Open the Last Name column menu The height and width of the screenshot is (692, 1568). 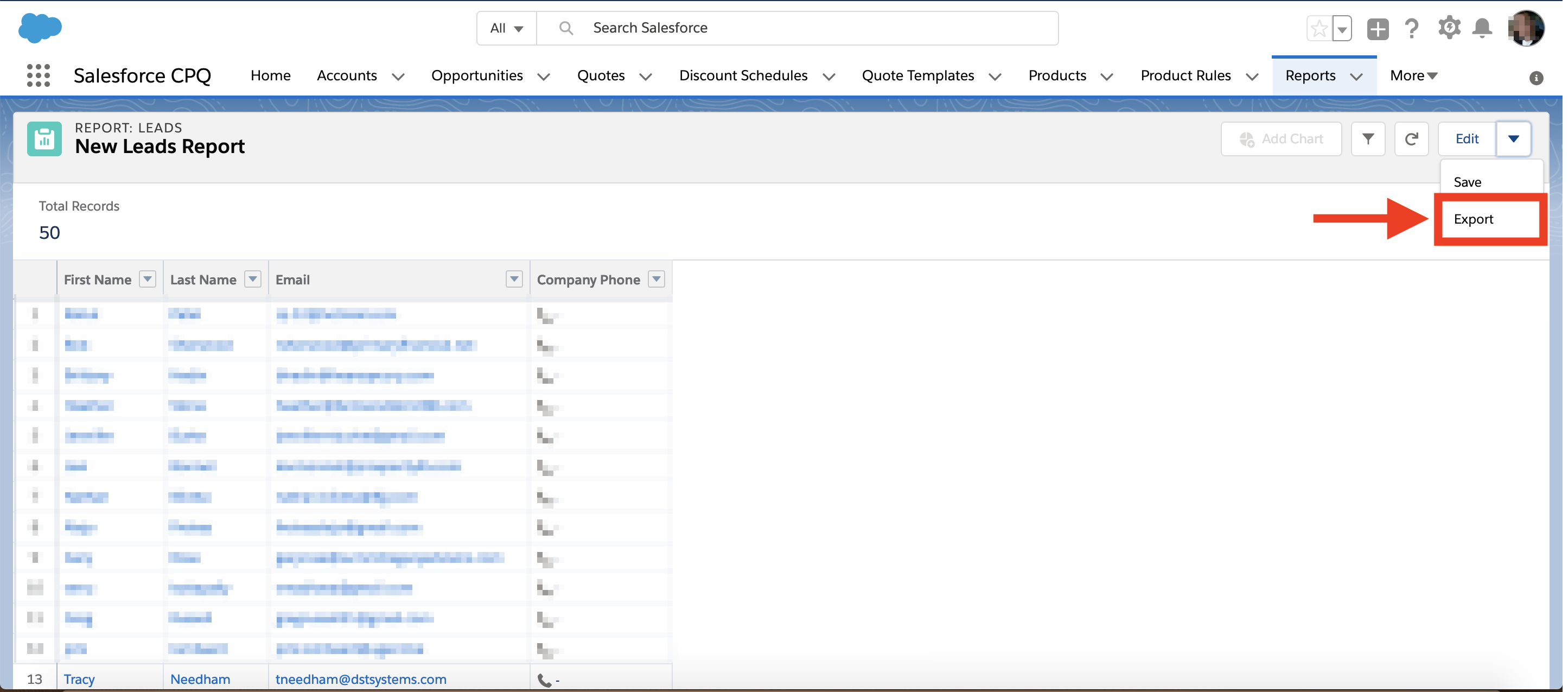coord(253,279)
